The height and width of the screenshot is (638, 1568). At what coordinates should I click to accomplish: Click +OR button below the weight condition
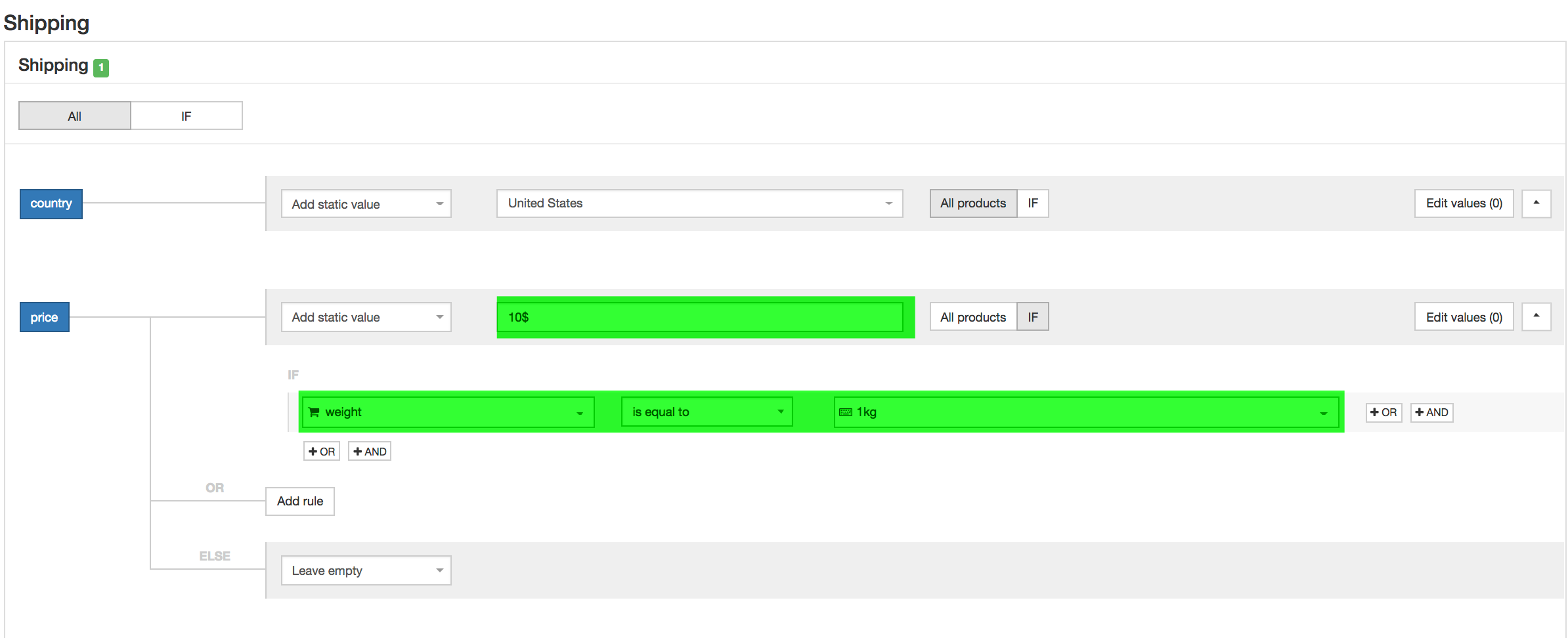click(x=322, y=452)
